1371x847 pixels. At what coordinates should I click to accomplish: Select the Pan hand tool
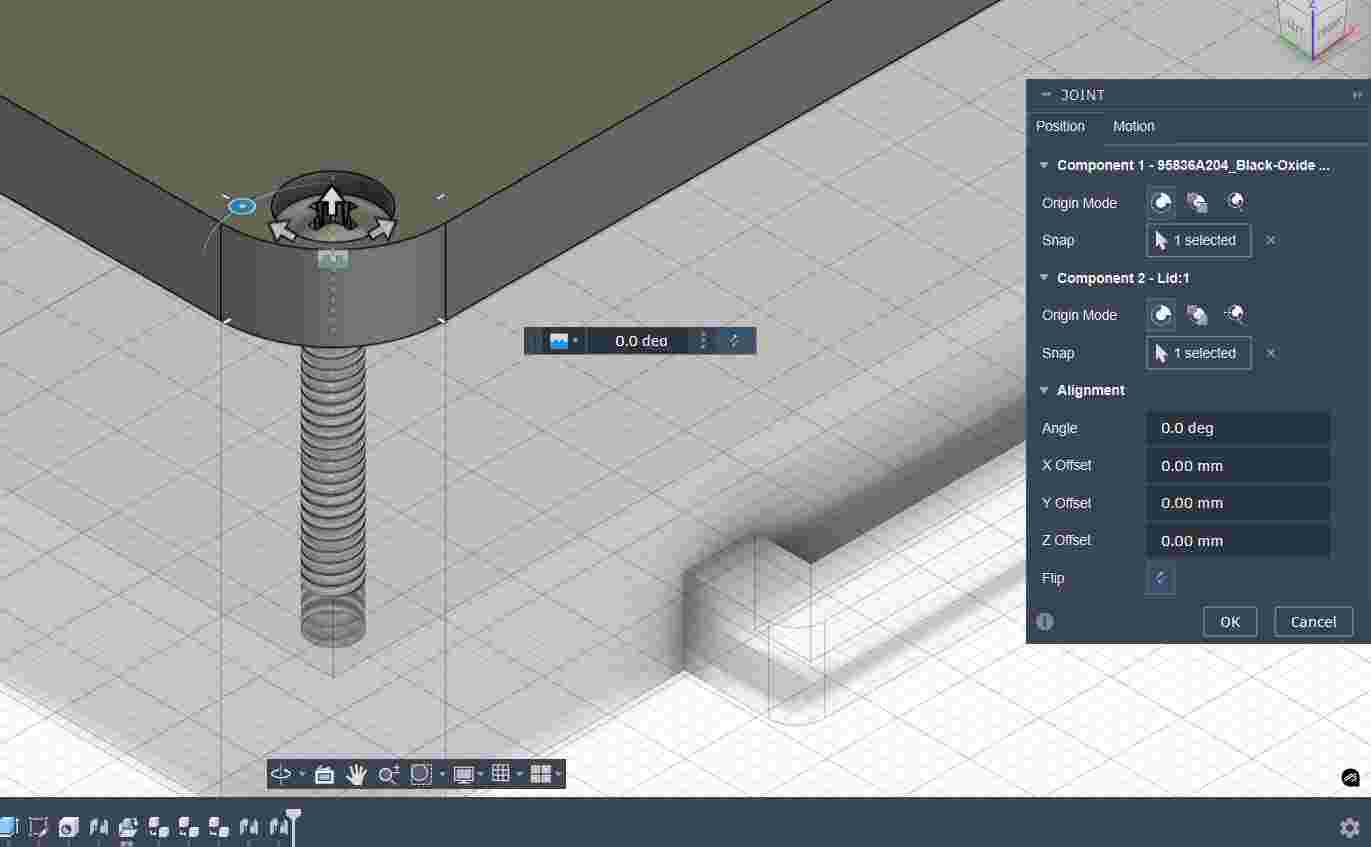(x=356, y=774)
